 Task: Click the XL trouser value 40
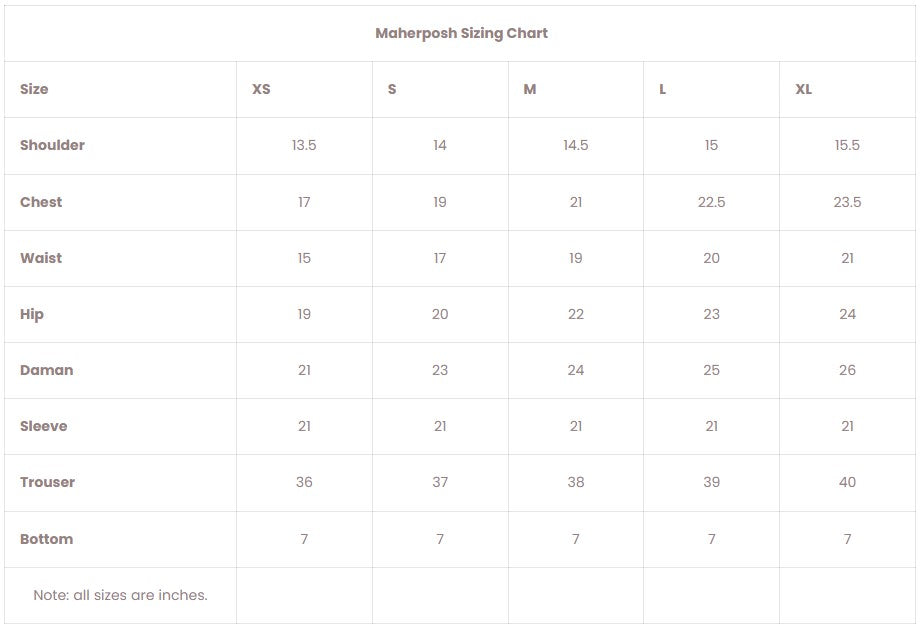pos(847,482)
